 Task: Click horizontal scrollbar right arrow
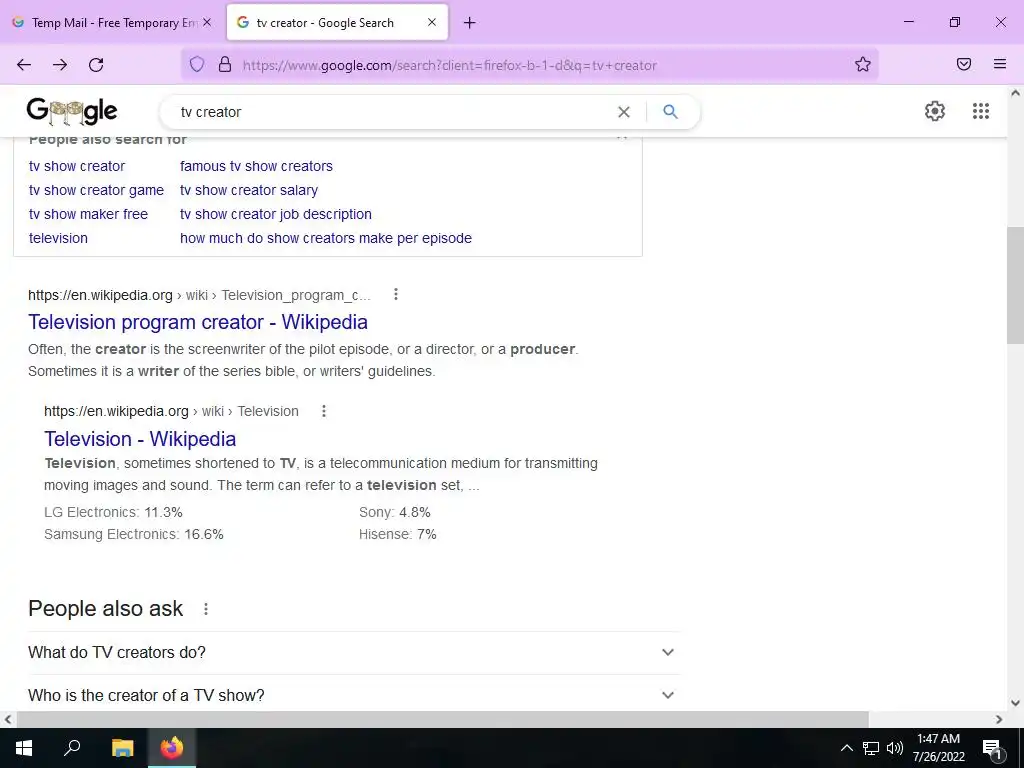999,719
